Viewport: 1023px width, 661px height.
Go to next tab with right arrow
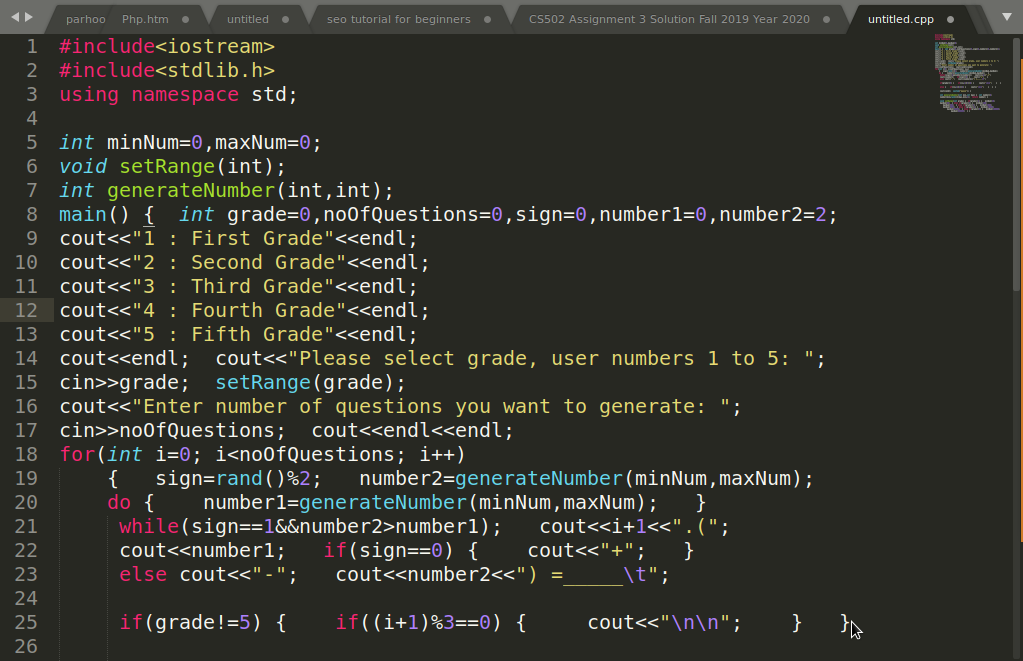29,17
